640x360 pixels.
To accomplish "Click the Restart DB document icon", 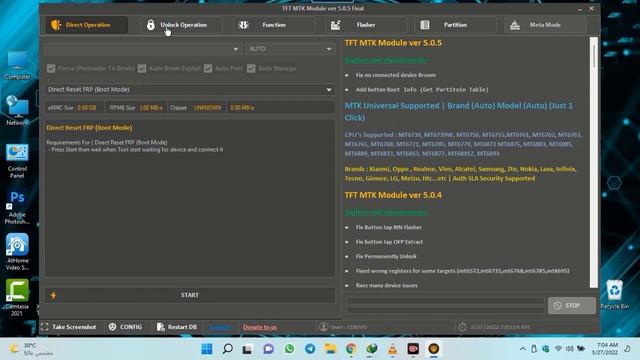I will (160, 327).
